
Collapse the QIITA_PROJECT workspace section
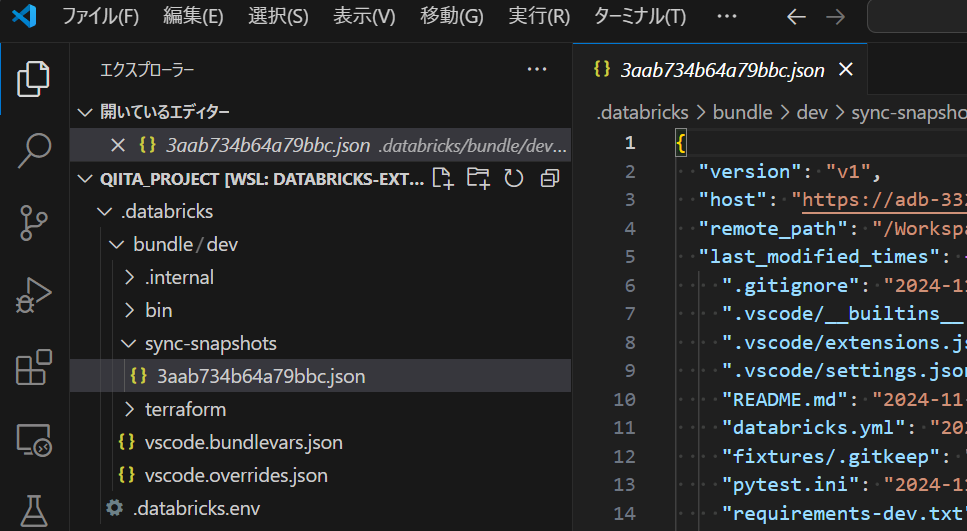84,179
